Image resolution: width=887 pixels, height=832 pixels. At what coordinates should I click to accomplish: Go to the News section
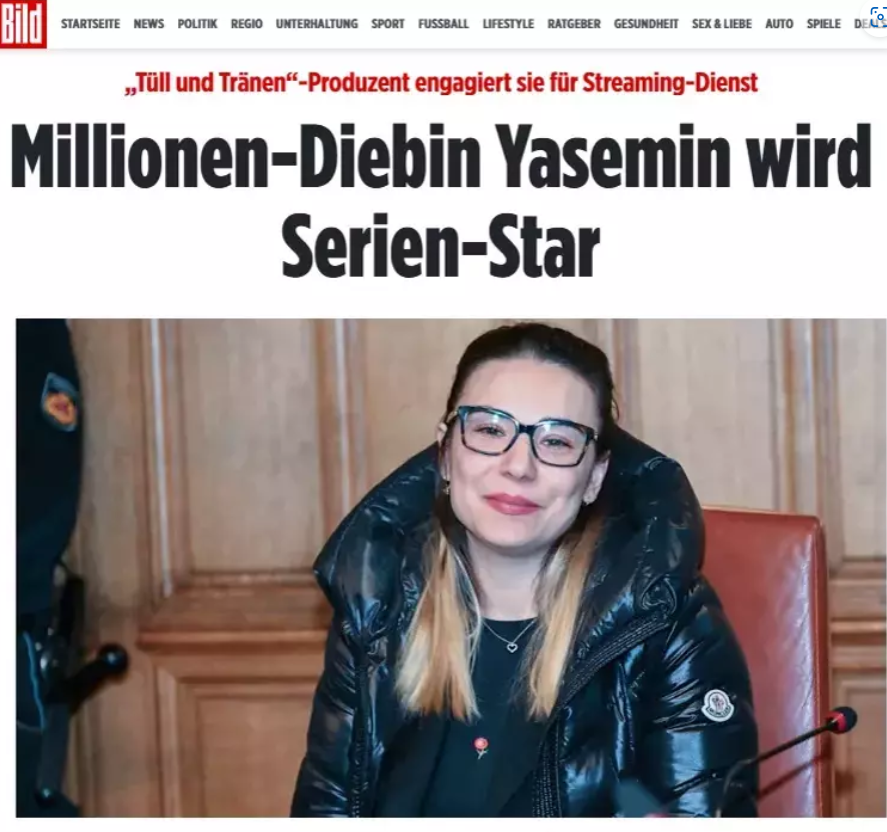tap(149, 24)
